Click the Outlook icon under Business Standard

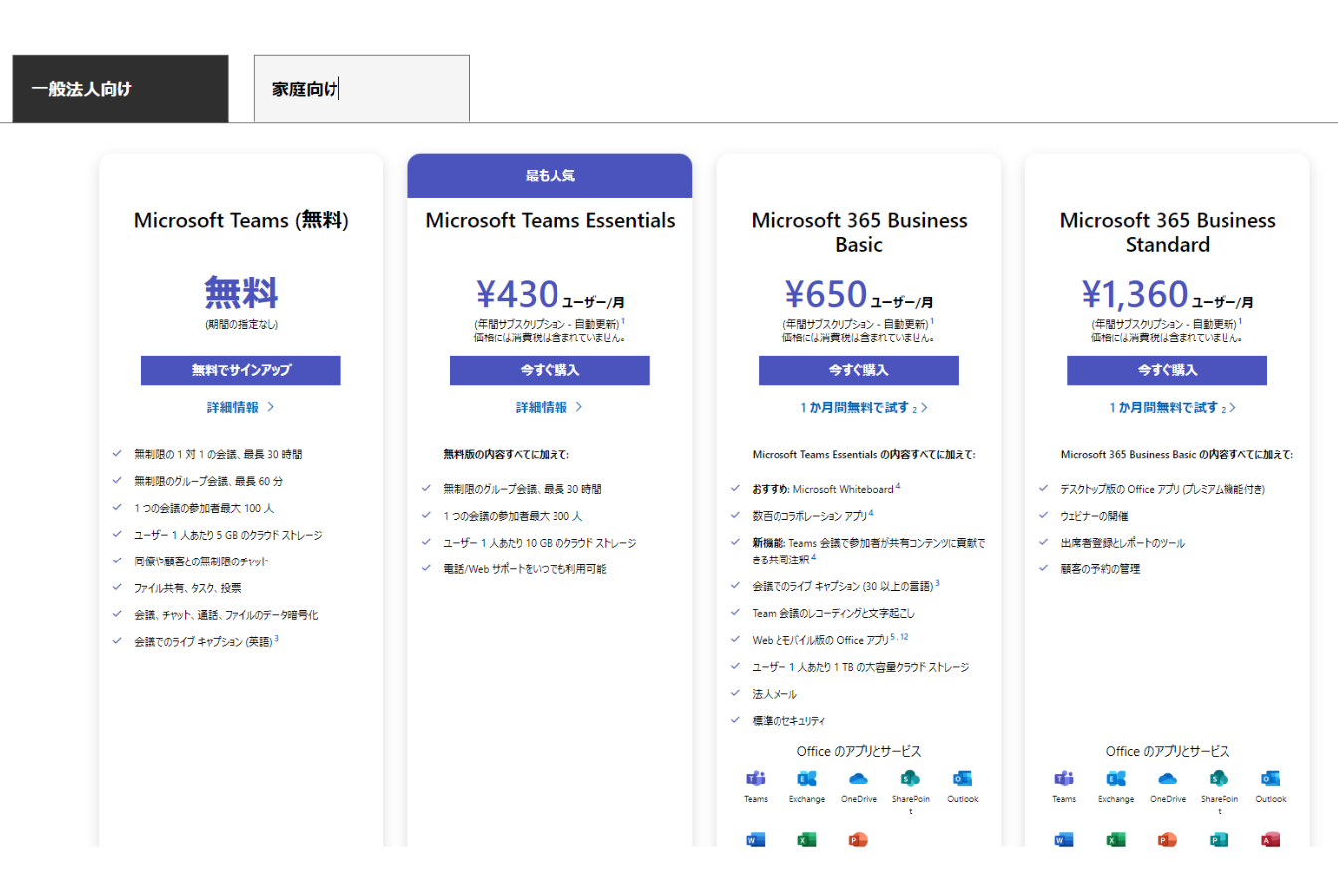click(1270, 779)
